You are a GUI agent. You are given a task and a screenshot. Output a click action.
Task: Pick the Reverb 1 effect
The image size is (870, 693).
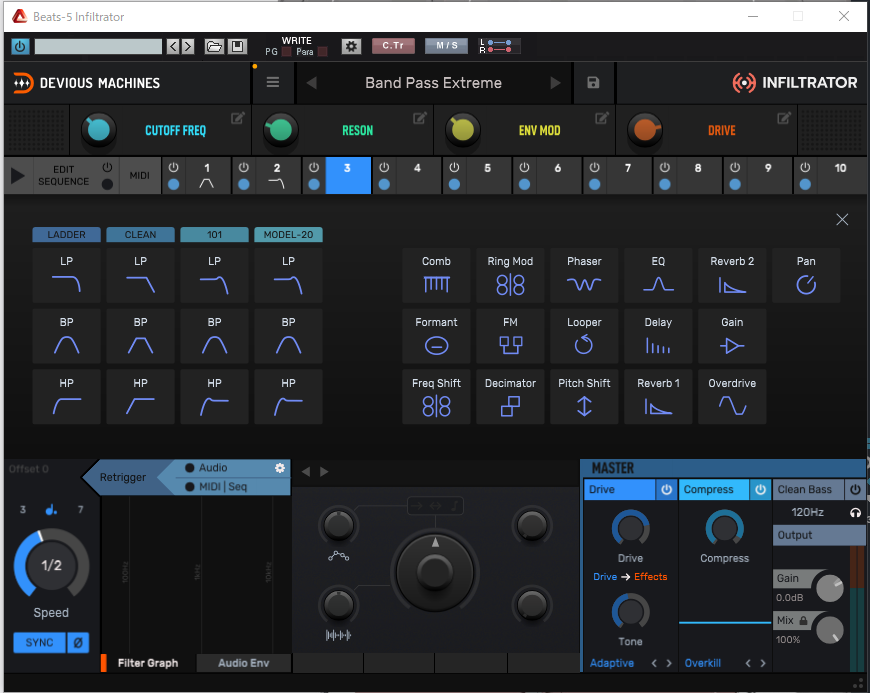[x=658, y=397]
